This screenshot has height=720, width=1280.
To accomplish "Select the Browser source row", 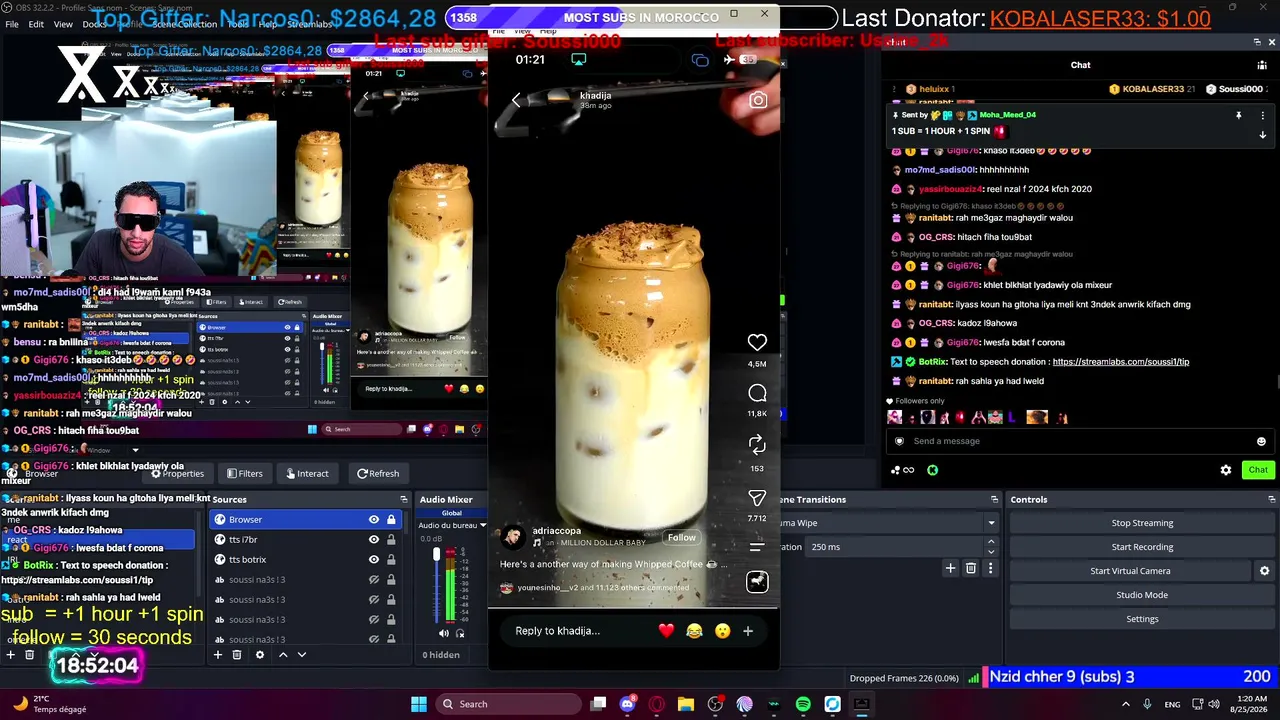I will 305,520.
